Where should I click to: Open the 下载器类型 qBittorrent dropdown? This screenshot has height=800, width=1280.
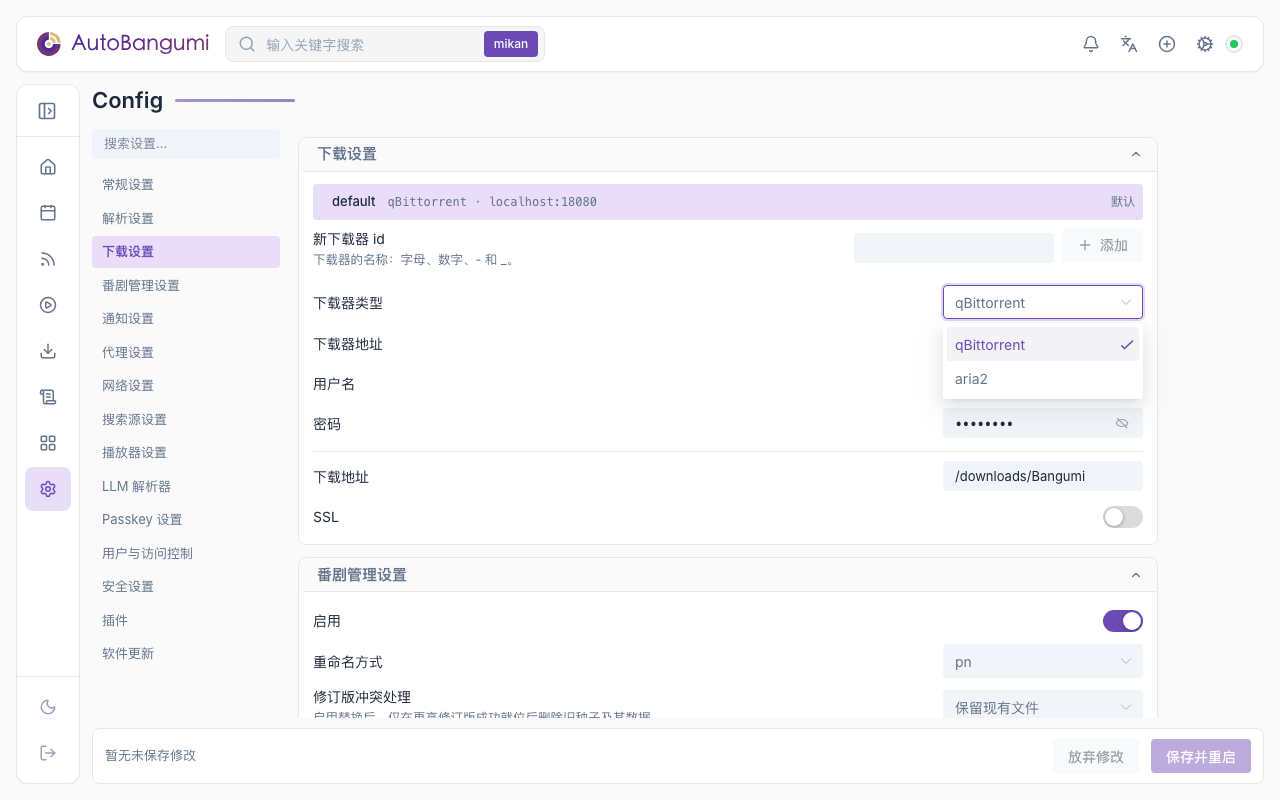tap(1042, 303)
